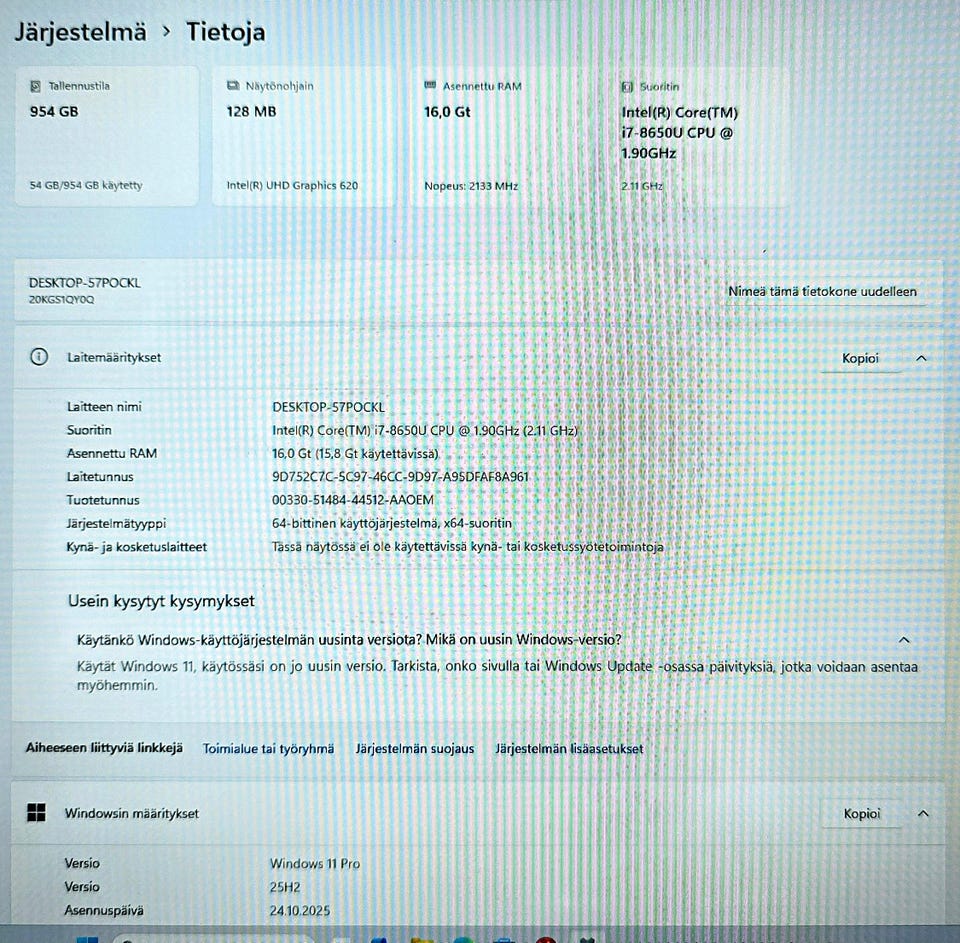Click the 128 MB display adapter value
960x943 pixels.
pyautogui.click(x=251, y=111)
